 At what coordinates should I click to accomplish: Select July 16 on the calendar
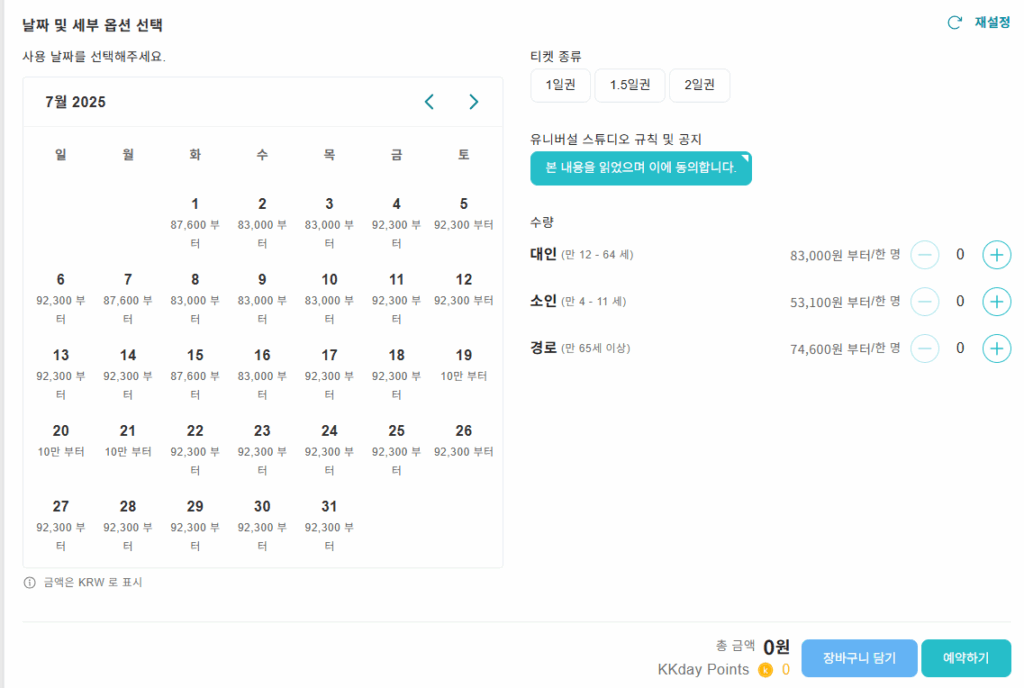[262, 374]
